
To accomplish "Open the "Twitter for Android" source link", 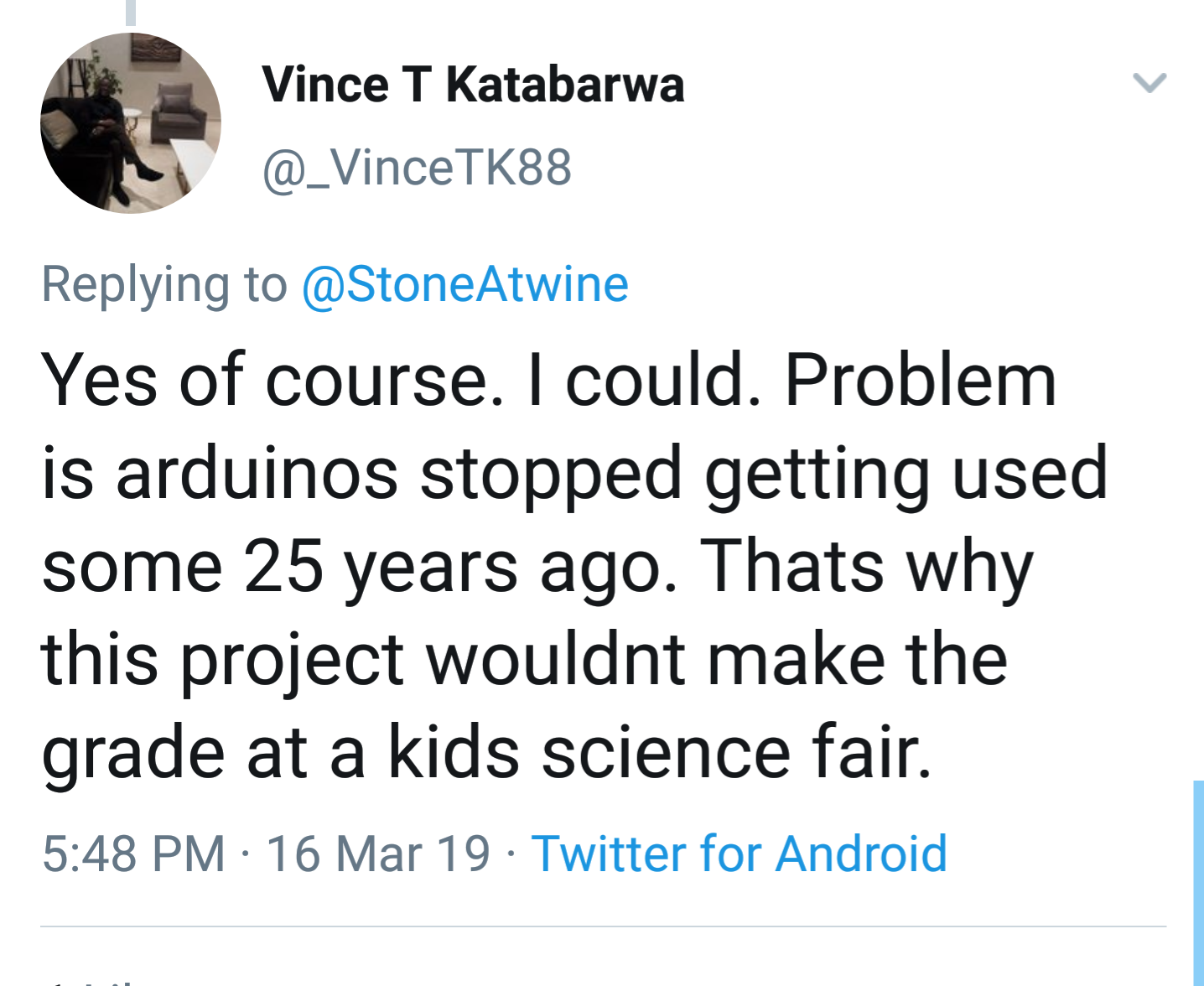I will 739,854.
